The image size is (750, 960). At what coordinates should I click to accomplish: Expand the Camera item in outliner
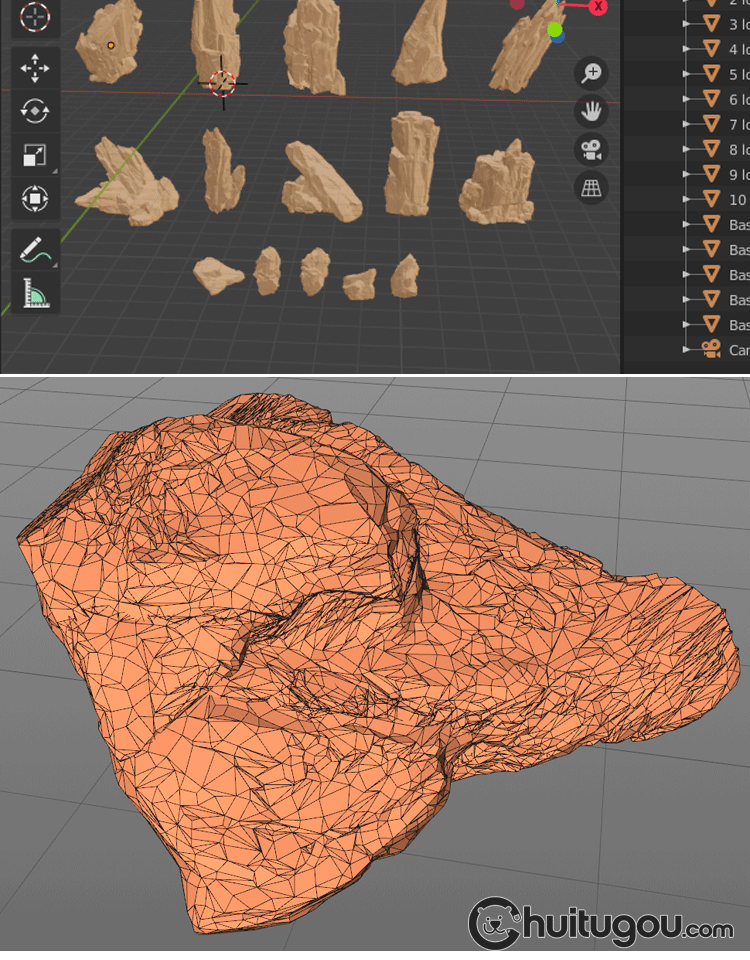[x=686, y=350]
